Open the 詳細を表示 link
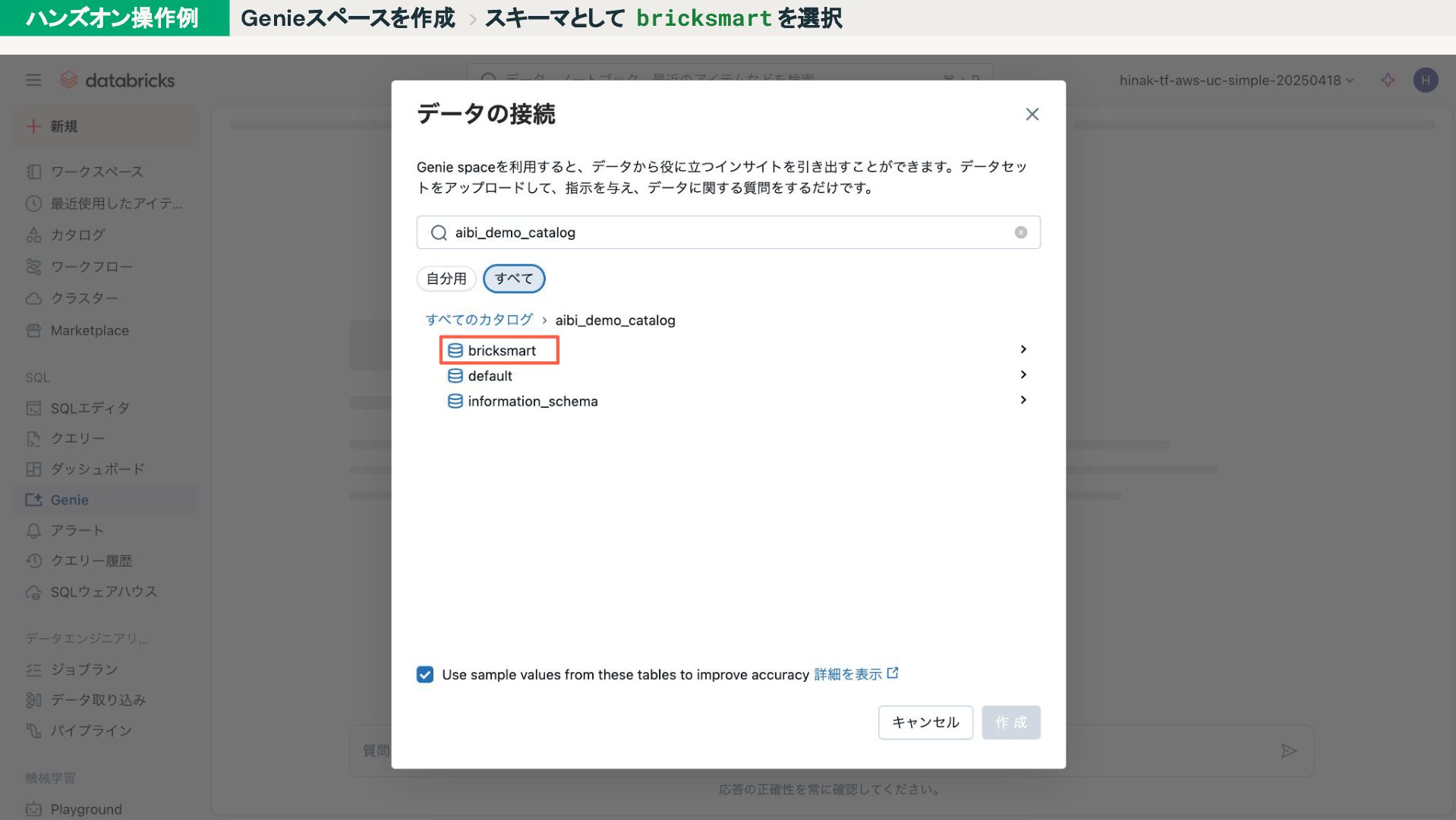1456x820 pixels. point(856,674)
